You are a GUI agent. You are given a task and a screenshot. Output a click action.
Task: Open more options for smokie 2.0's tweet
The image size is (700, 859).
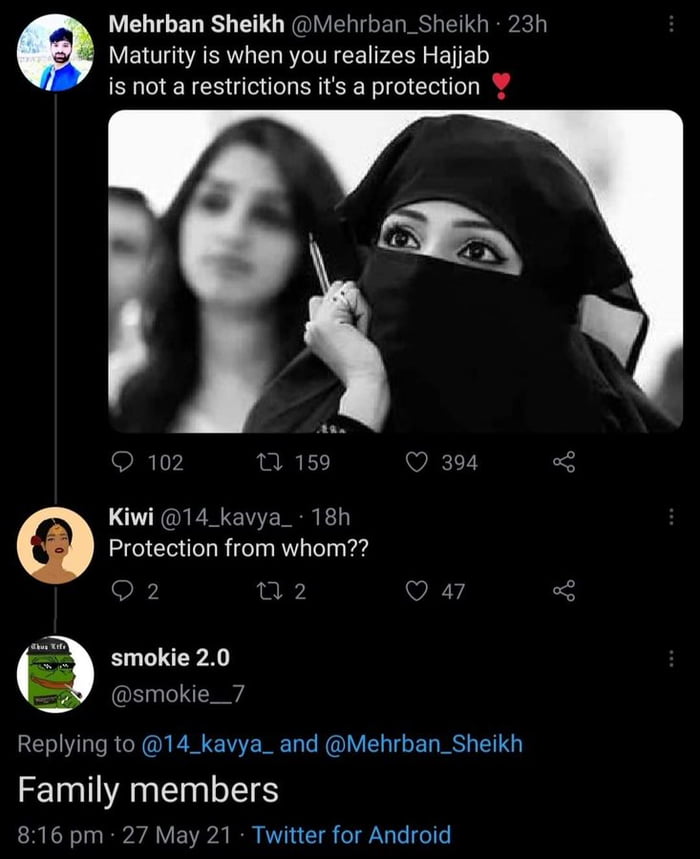pyautogui.click(x=671, y=659)
